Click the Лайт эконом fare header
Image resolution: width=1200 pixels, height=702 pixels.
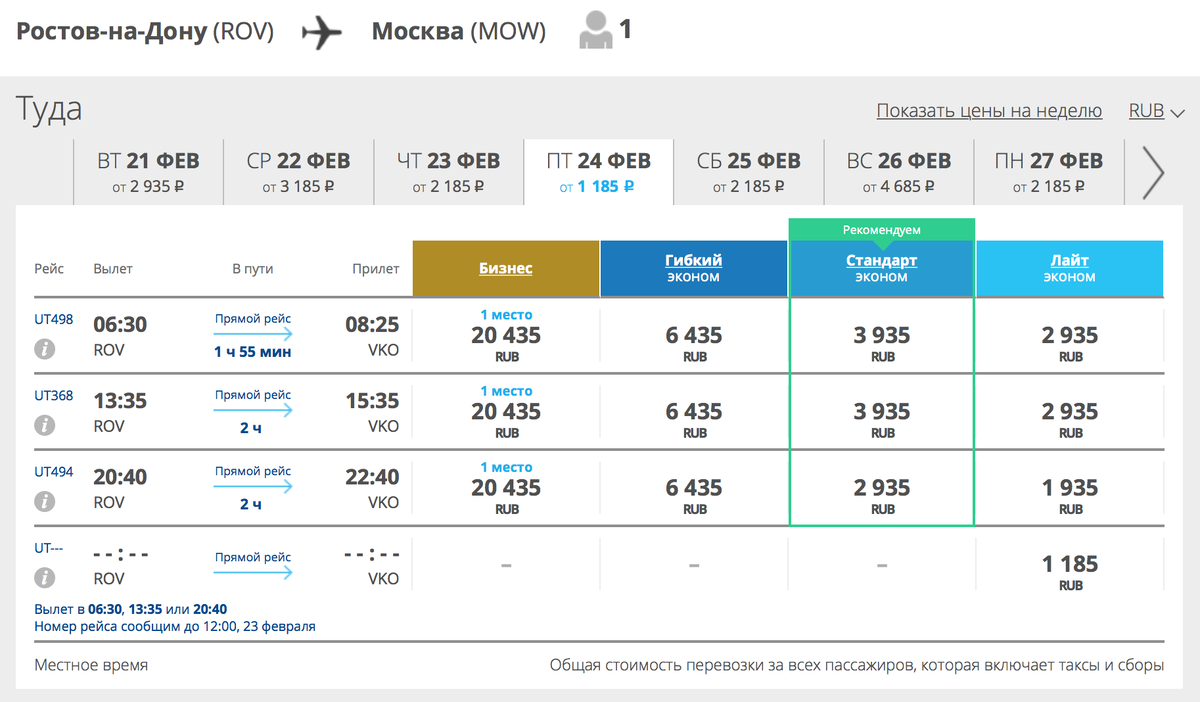(1070, 268)
